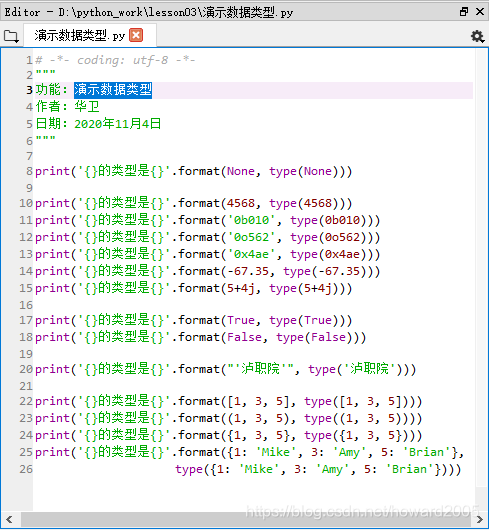Click line number 10 in the margin
Image resolution: width=489 pixels, height=530 pixels.
[x=26, y=203]
